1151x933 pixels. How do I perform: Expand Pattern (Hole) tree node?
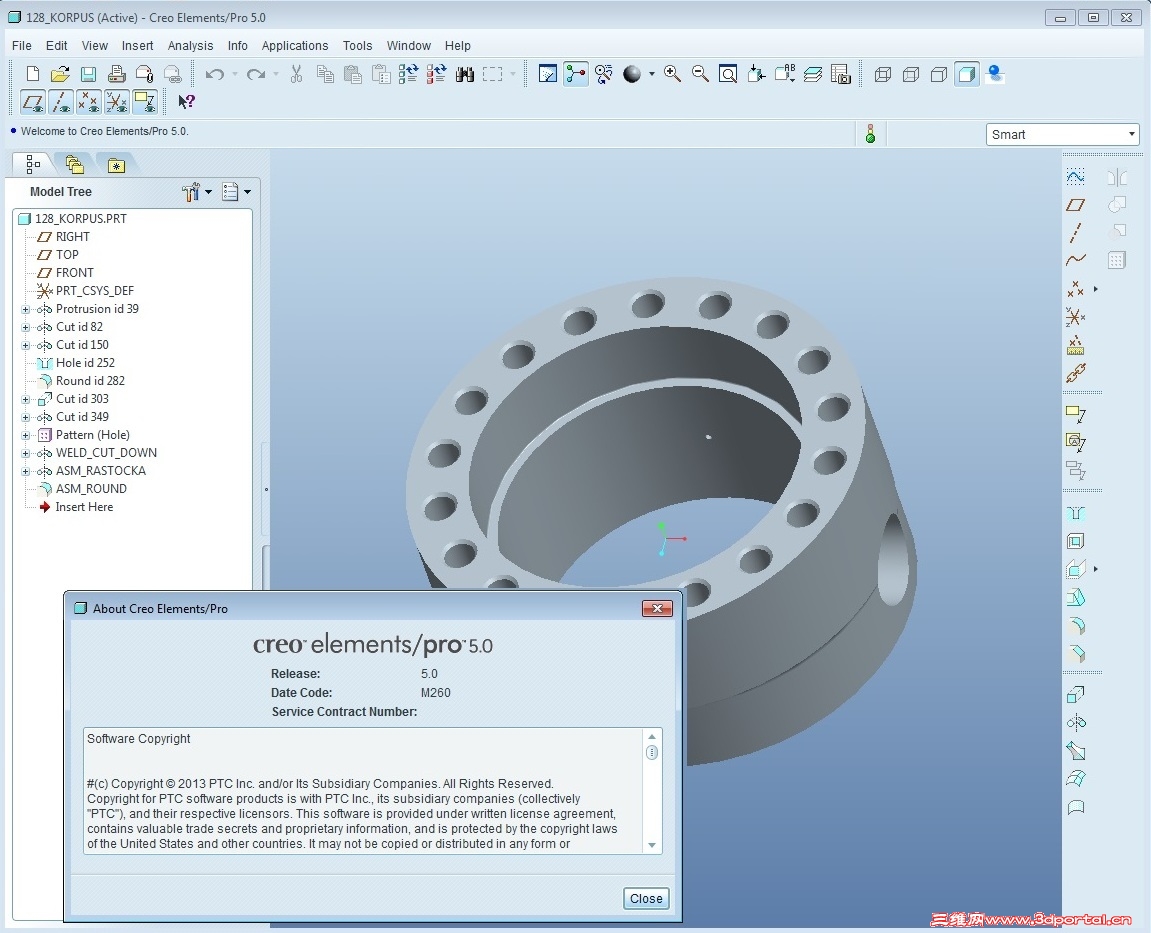click(x=26, y=435)
